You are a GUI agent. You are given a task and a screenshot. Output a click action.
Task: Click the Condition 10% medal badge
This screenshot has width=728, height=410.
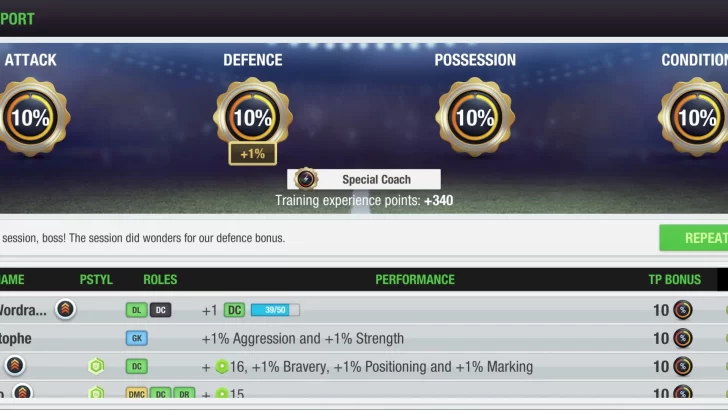[x=695, y=117]
